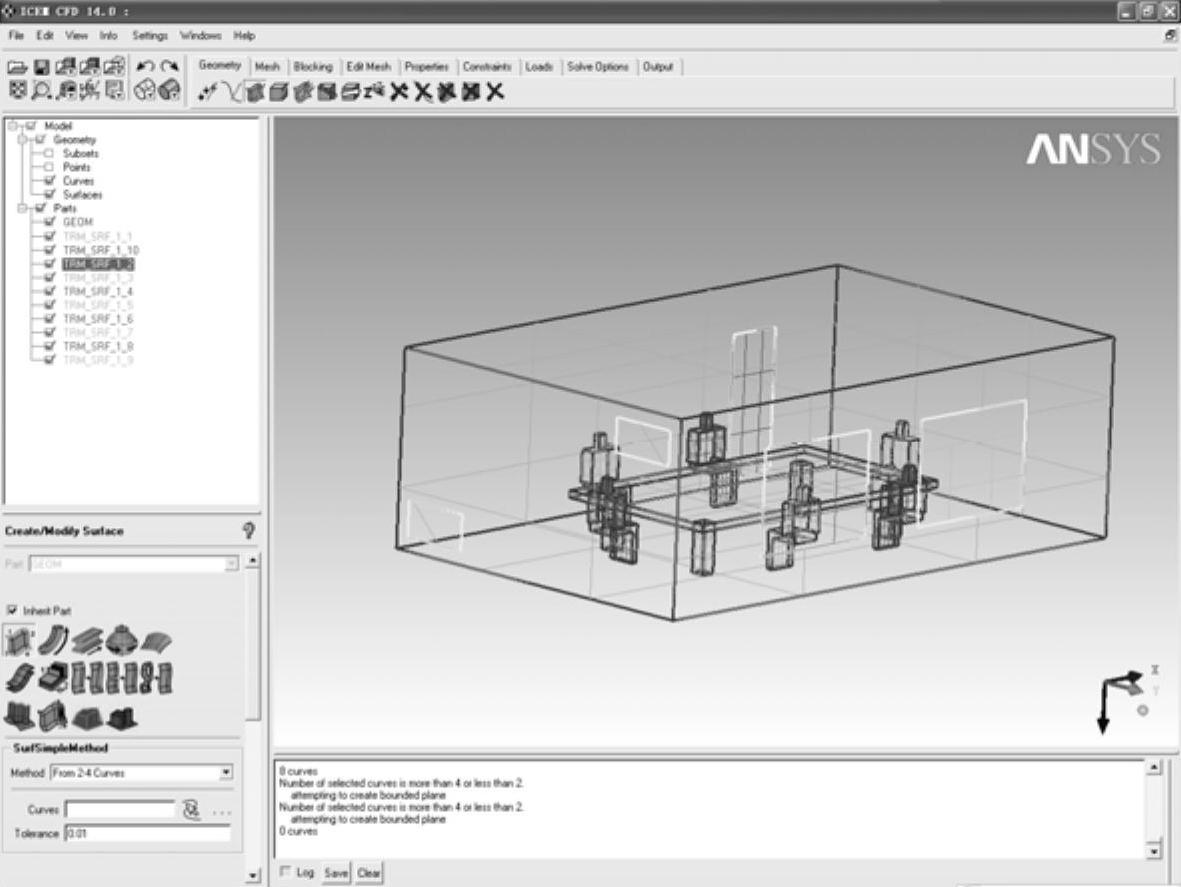Collapse the Parts tree node
Screen dimensions: 1181x887
click(x=25, y=208)
